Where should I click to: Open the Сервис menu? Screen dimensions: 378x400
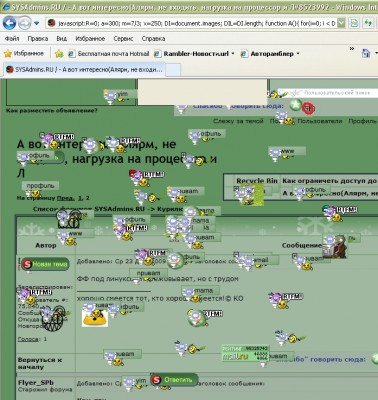[x=123, y=39]
